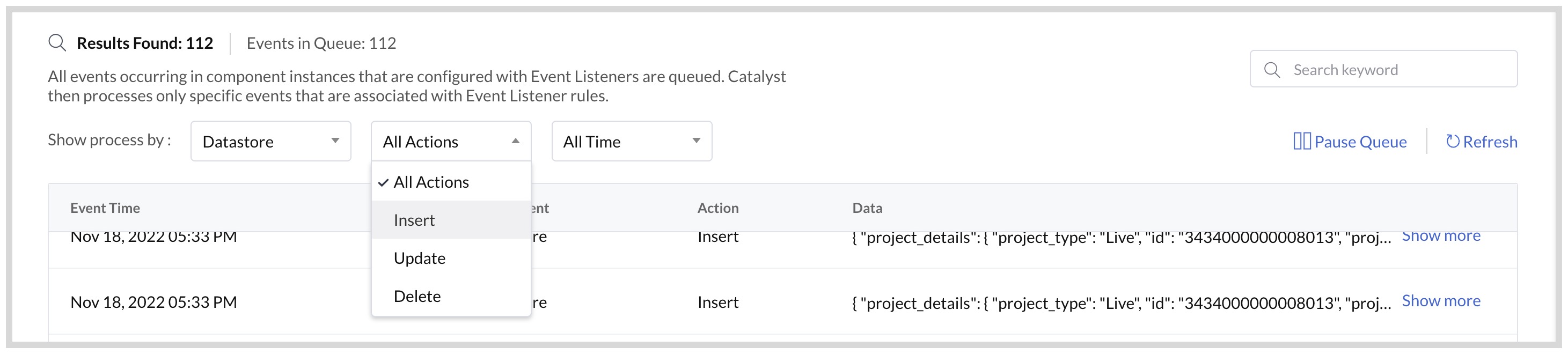1568x354 pixels.
Task: Click the down arrow on the Datastore dropdown
Action: pos(335,141)
